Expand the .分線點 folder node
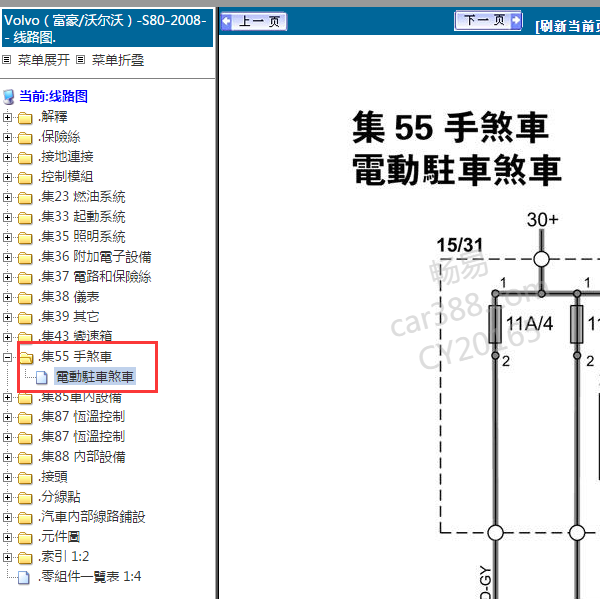The image size is (600, 599). click(7, 497)
